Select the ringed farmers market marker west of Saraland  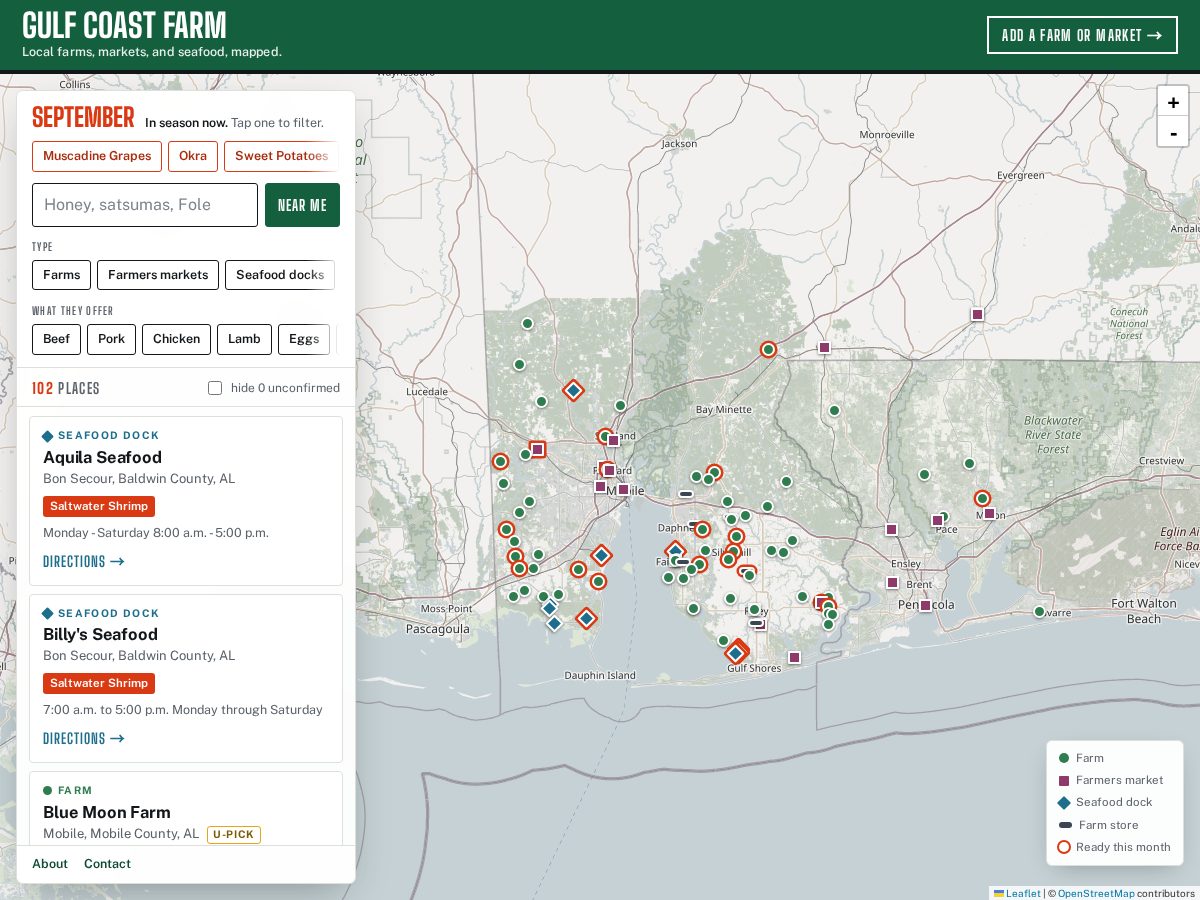coord(537,449)
